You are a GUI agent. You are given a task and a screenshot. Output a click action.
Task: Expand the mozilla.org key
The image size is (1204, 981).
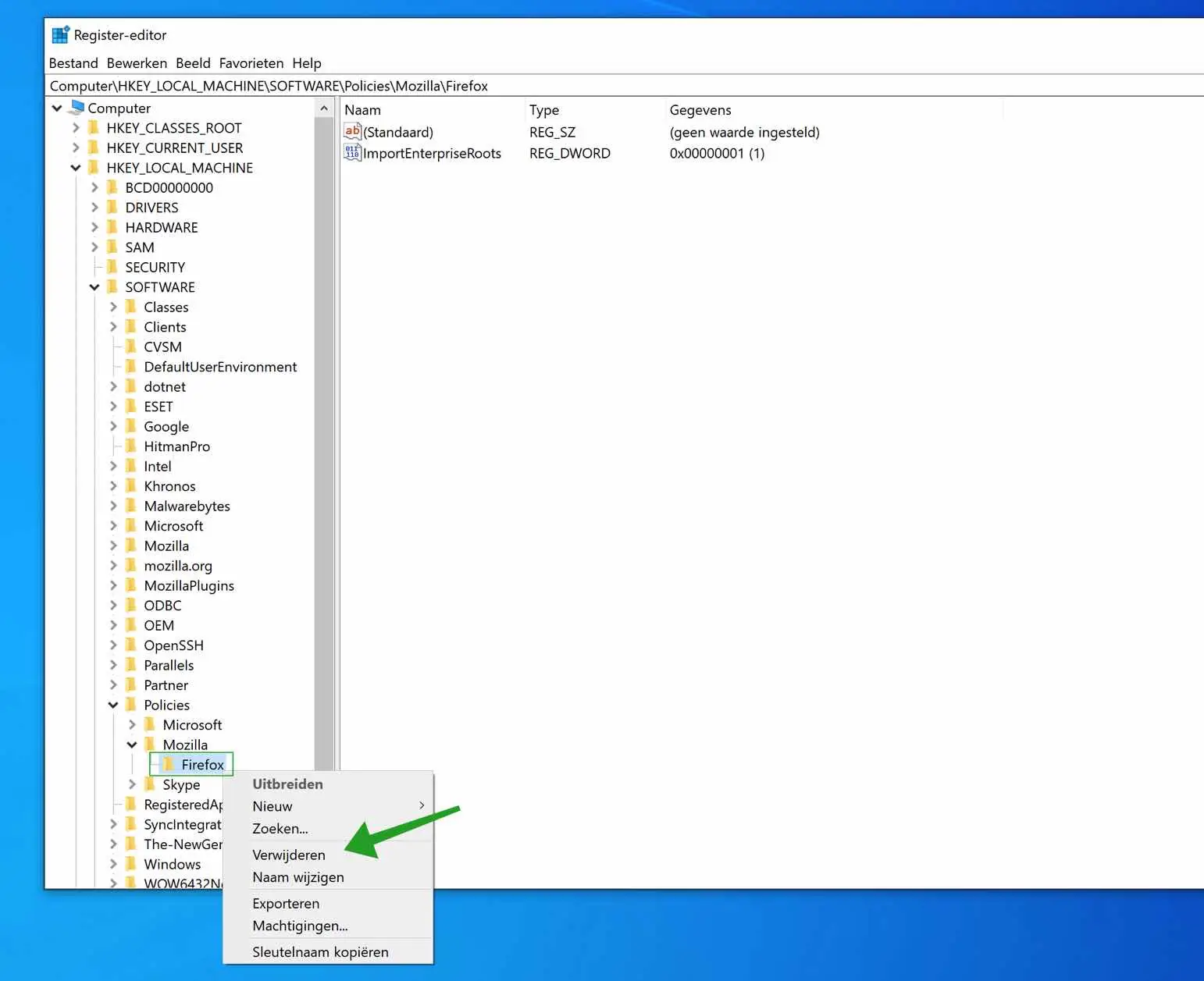click(x=113, y=565)
